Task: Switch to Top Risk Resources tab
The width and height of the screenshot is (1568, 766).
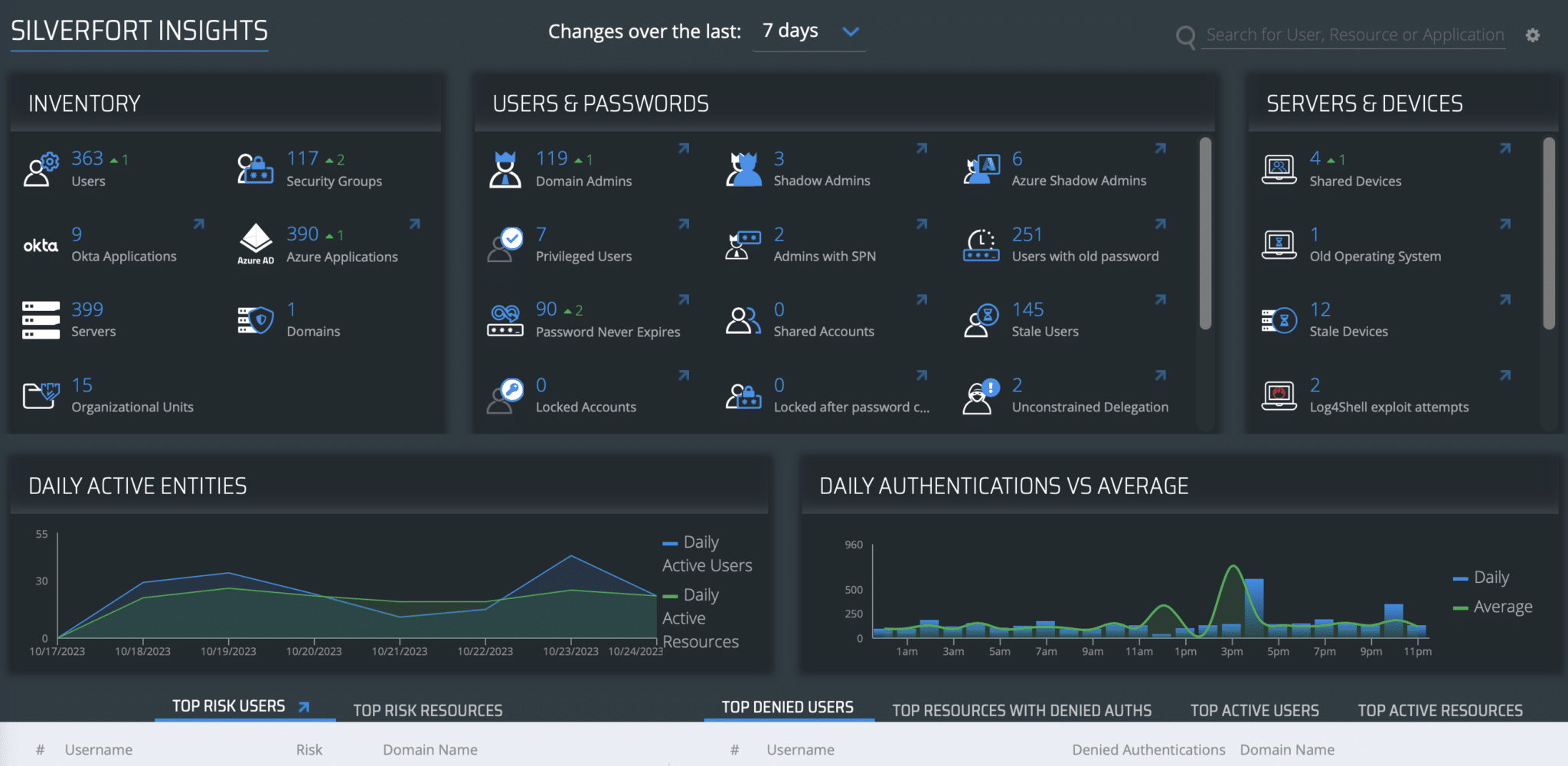Action: point(428,710)
